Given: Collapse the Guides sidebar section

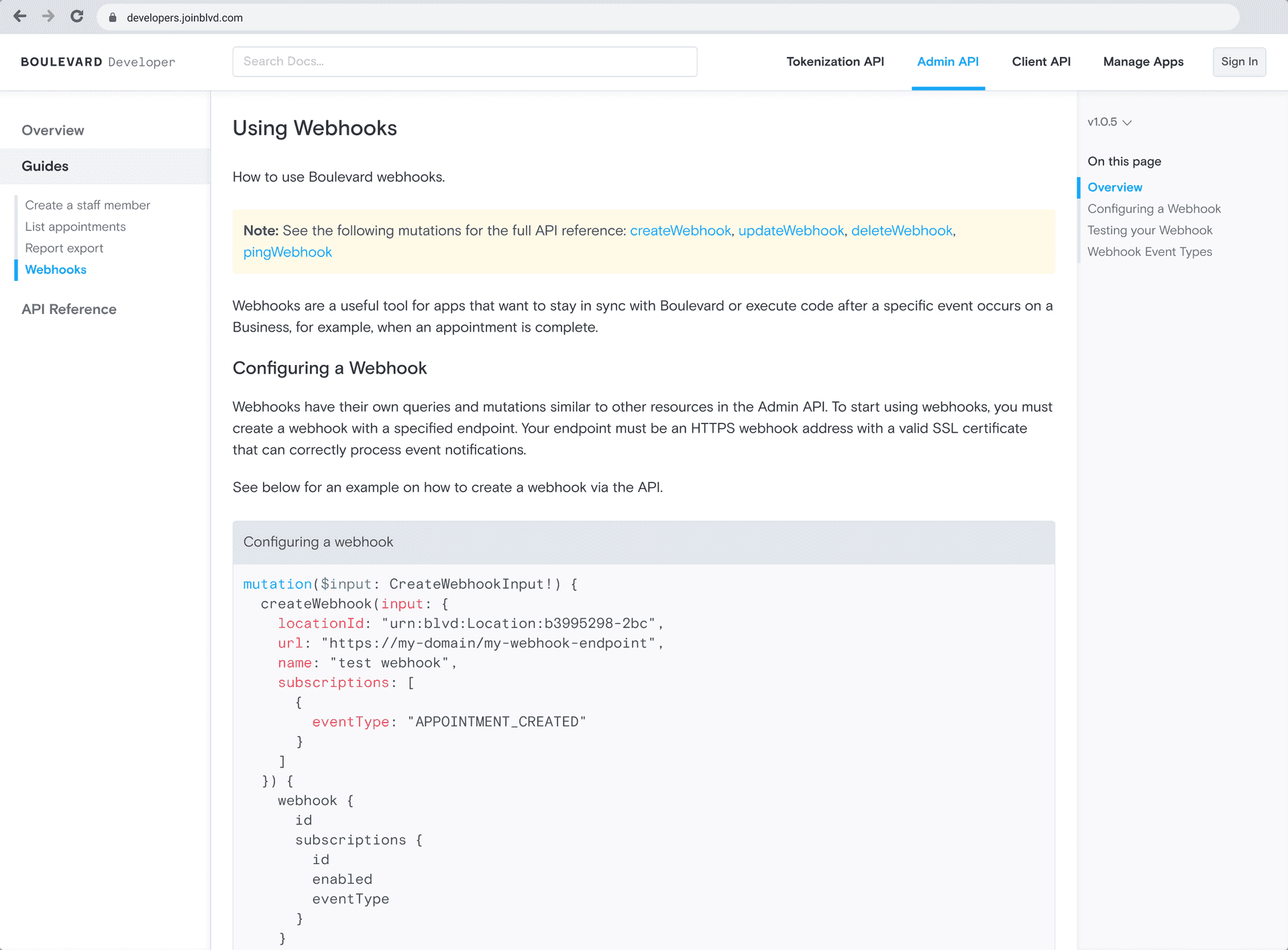Looking at the screenshot, I should [45, 166].
